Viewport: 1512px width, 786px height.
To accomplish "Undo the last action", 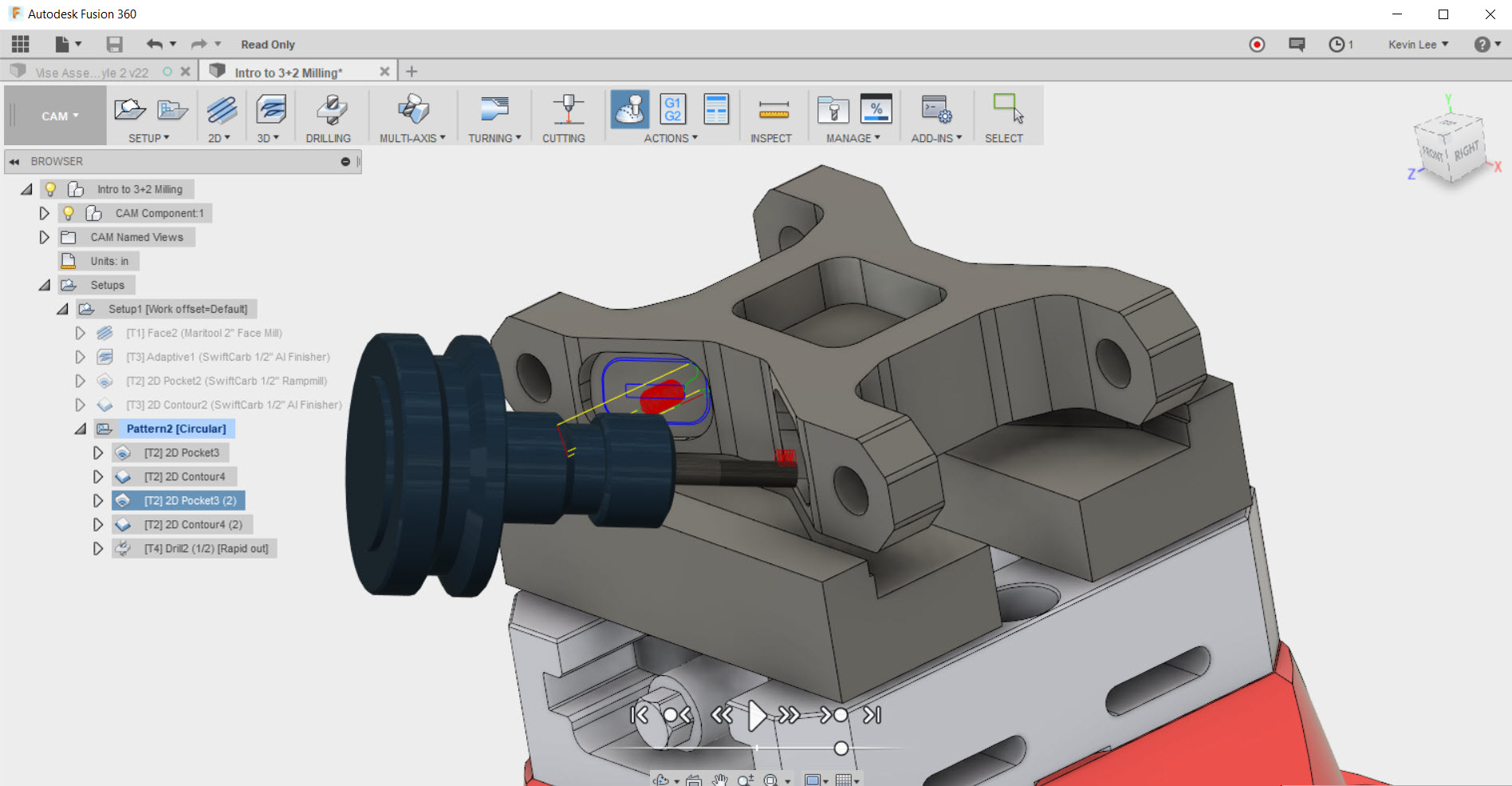I will [x=154, y=44].
